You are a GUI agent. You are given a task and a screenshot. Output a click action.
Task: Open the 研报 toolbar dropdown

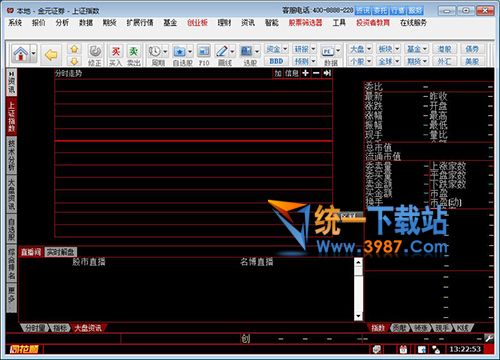pyautogui.click(x=304, y=49)
